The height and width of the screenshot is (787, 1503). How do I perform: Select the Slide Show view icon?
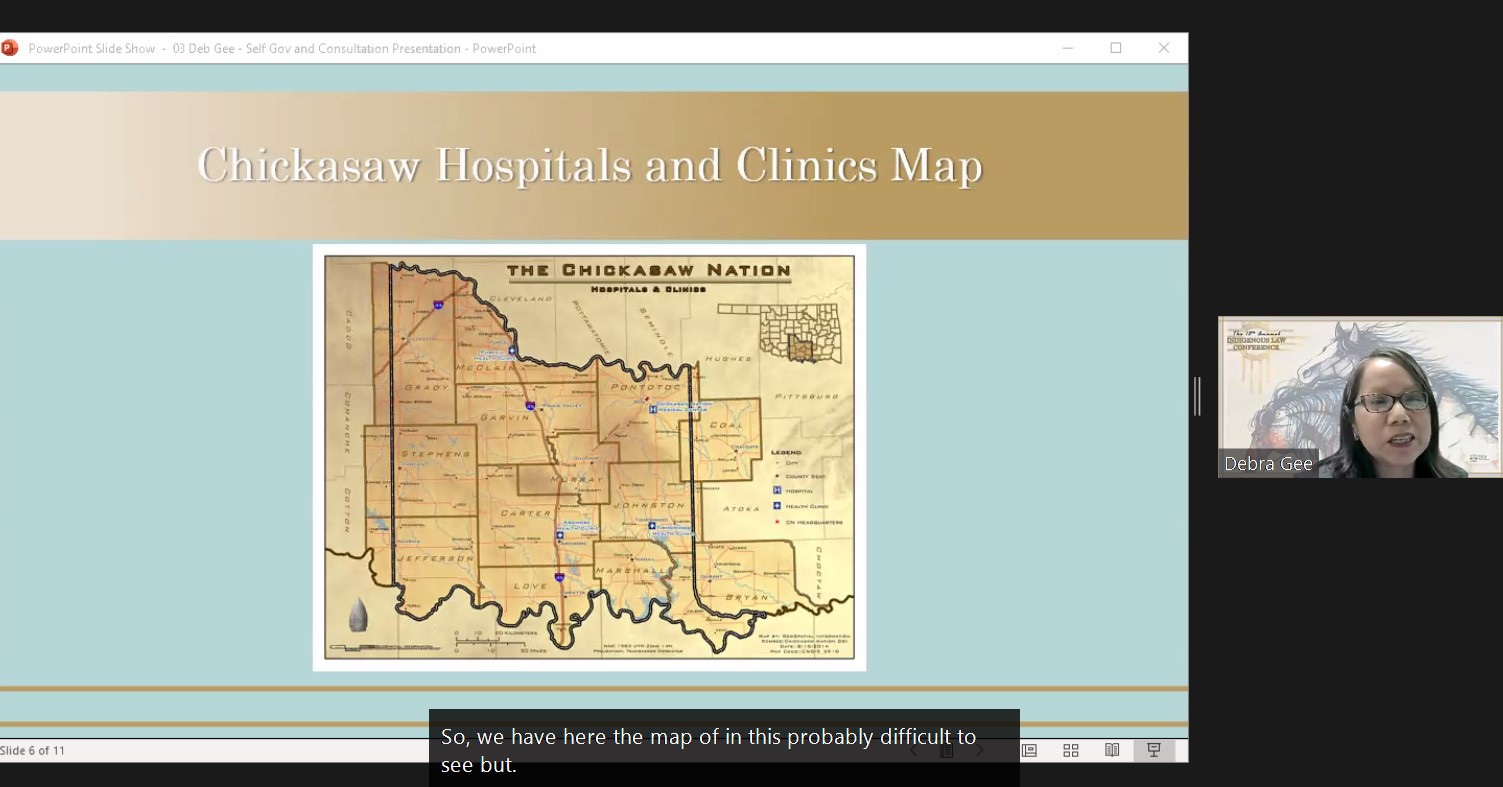coord(1153,750)
